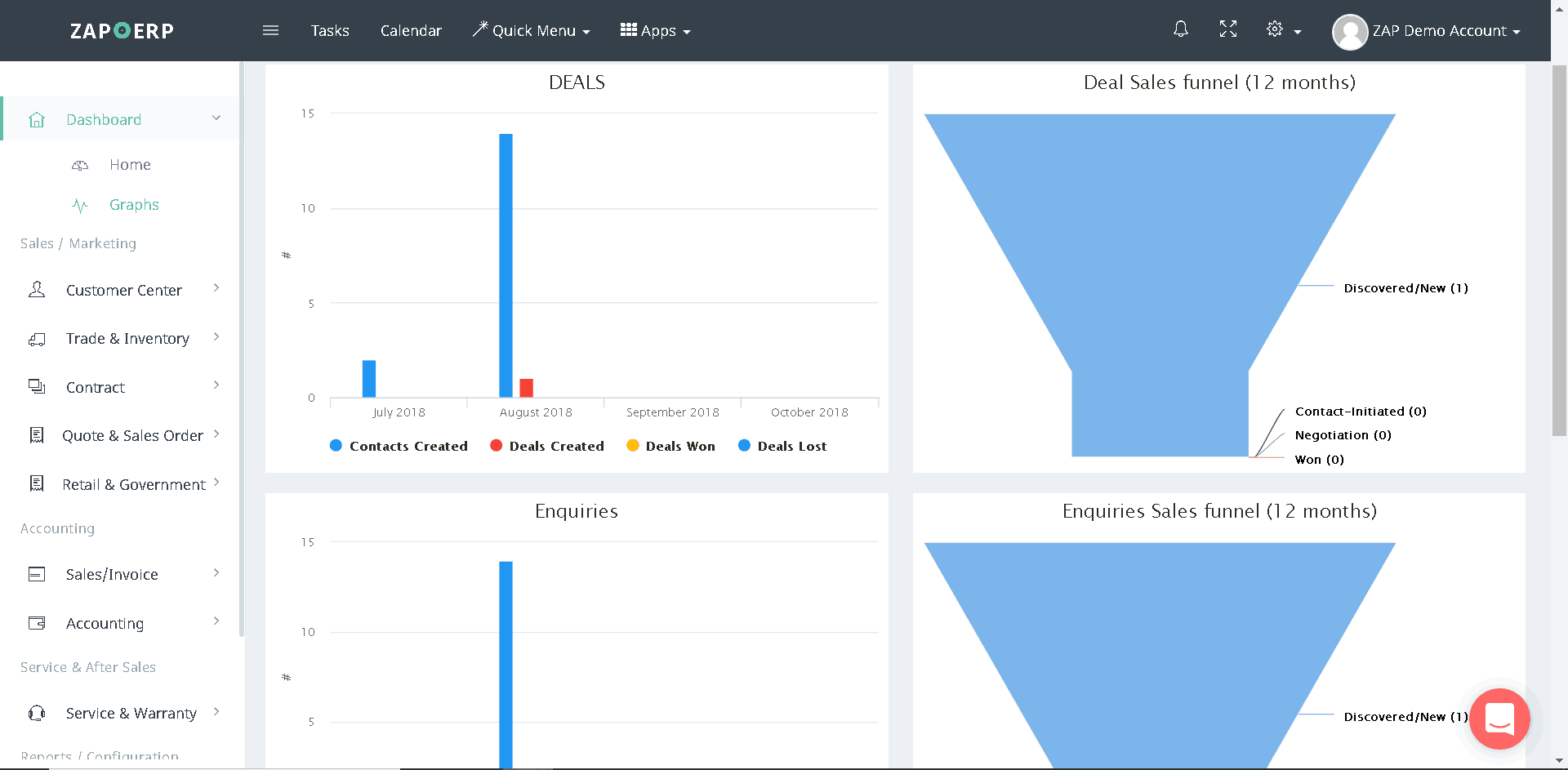The height and width of the screenshot is (770, 1568).
Task: Toggle fullscreen mode icon
Action: (1228, 29)
